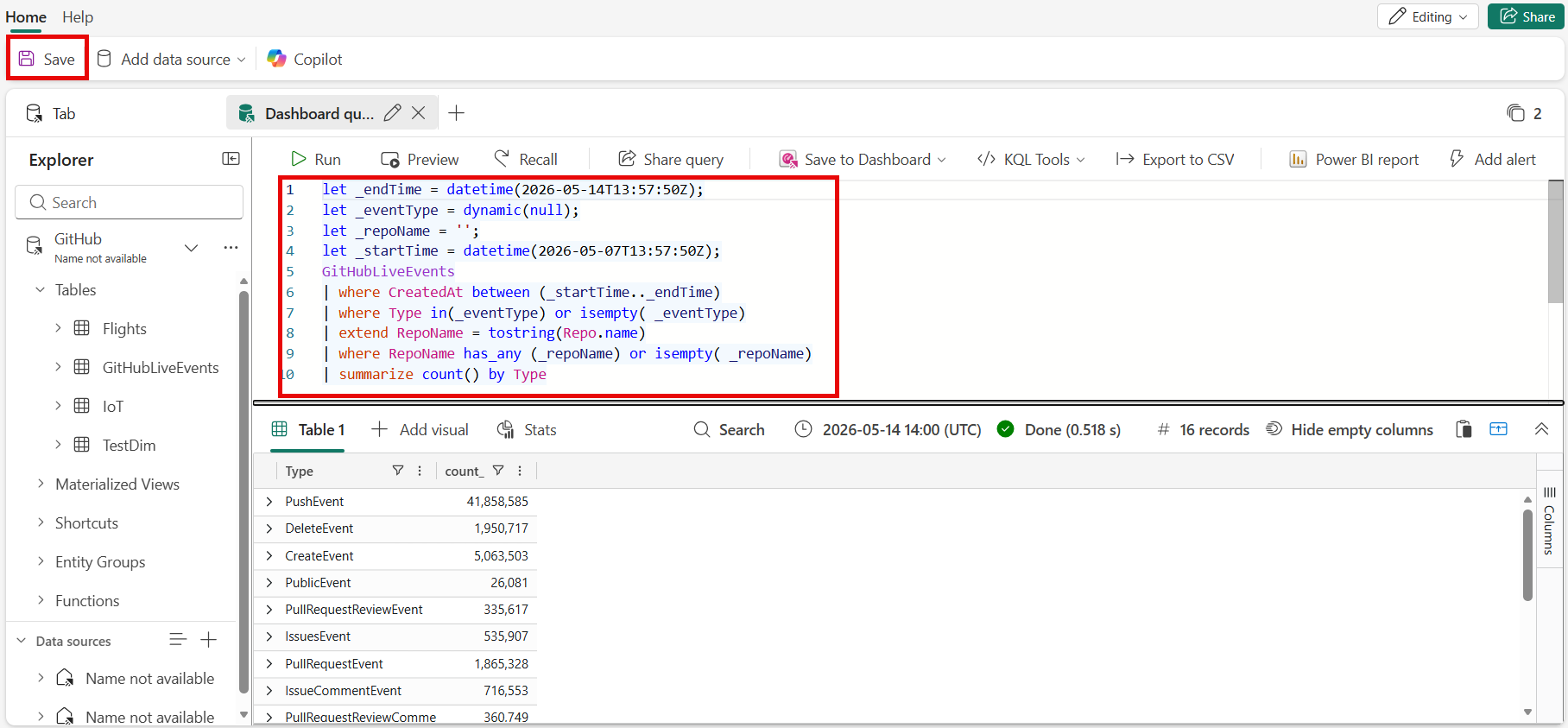The image size is (1568, 728).
Task: Expand Materialized Views node
Action: coord(40,484)
